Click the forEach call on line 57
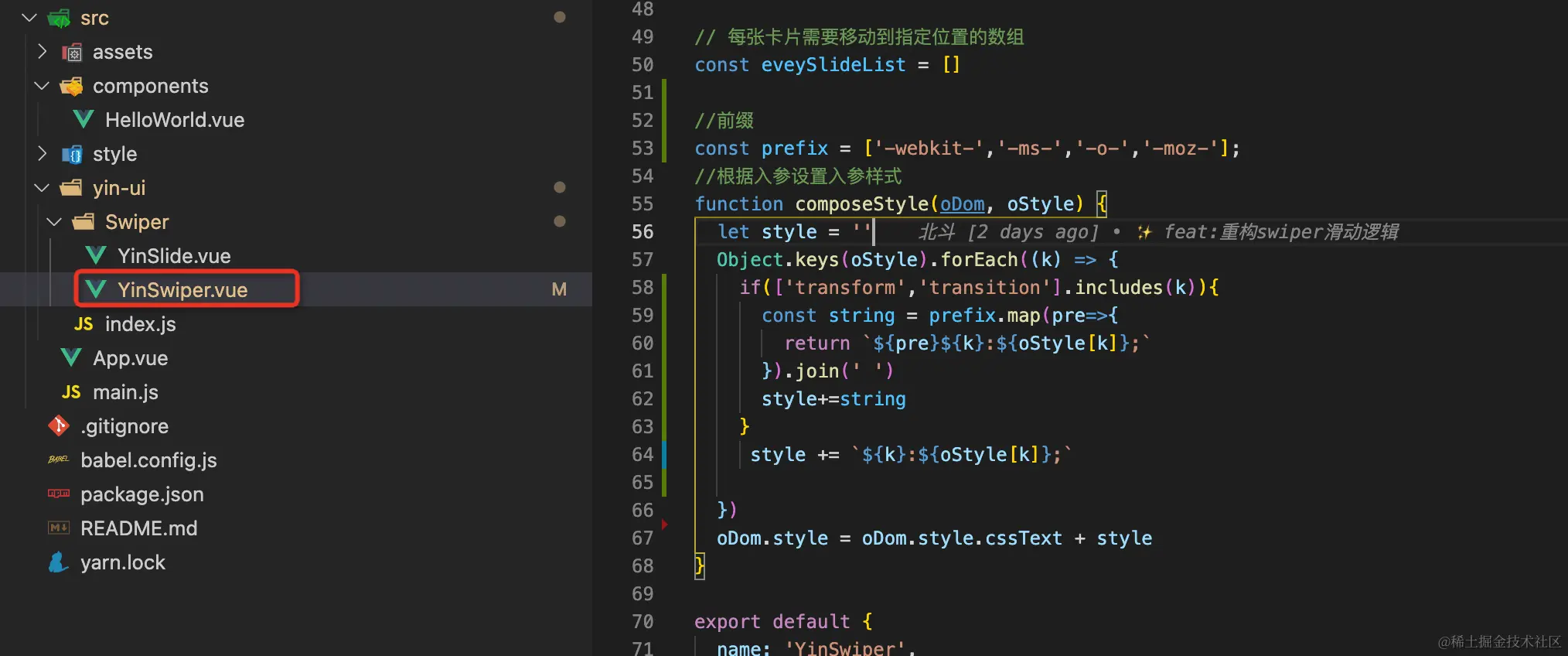The width and height of the screenshot is (1568, 656). pyautogui.click(x=979, y=259)
